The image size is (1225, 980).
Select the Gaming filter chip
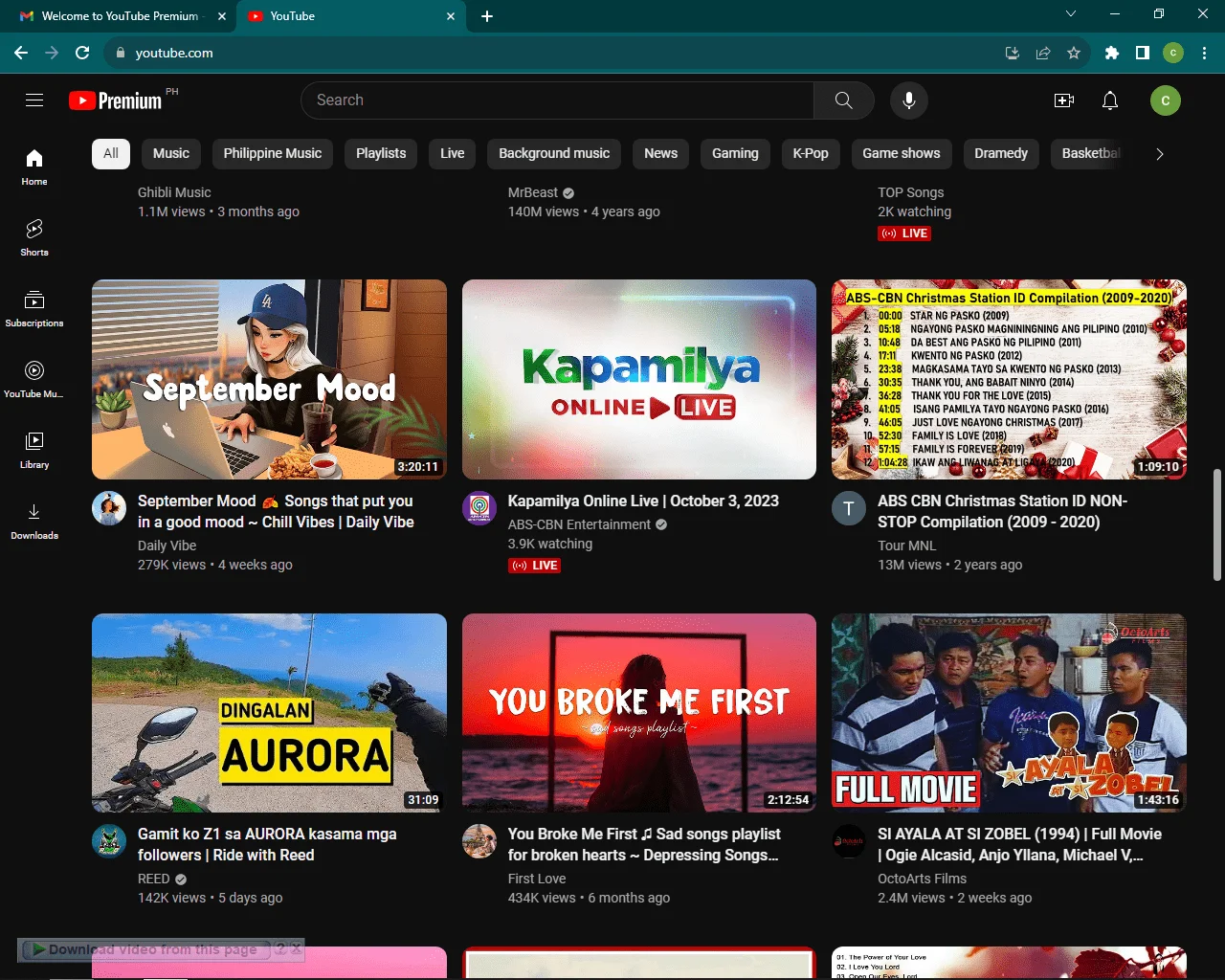(x=735, y=153)
